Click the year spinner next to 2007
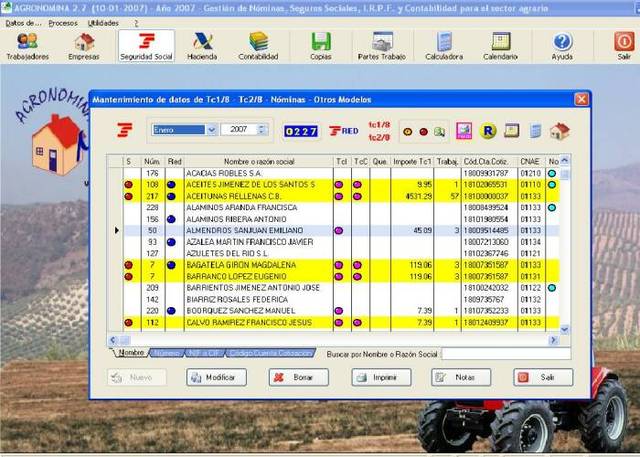Viewport: 640px width, 457px height. 262,130
